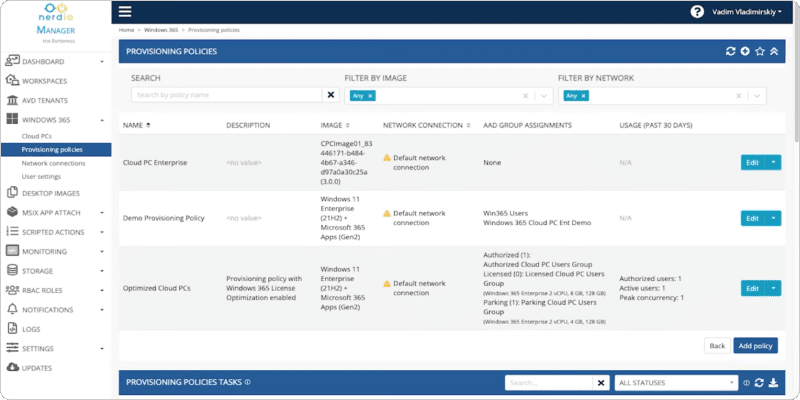Remove the Any tag from image filter
The image size is (800, 400).
click(370, 95)
